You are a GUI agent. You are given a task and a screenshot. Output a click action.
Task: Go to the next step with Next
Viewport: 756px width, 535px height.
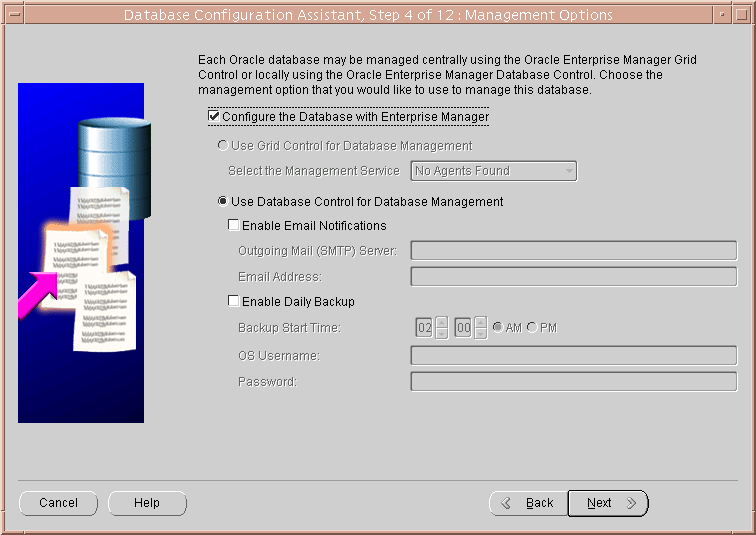[607, 503]
